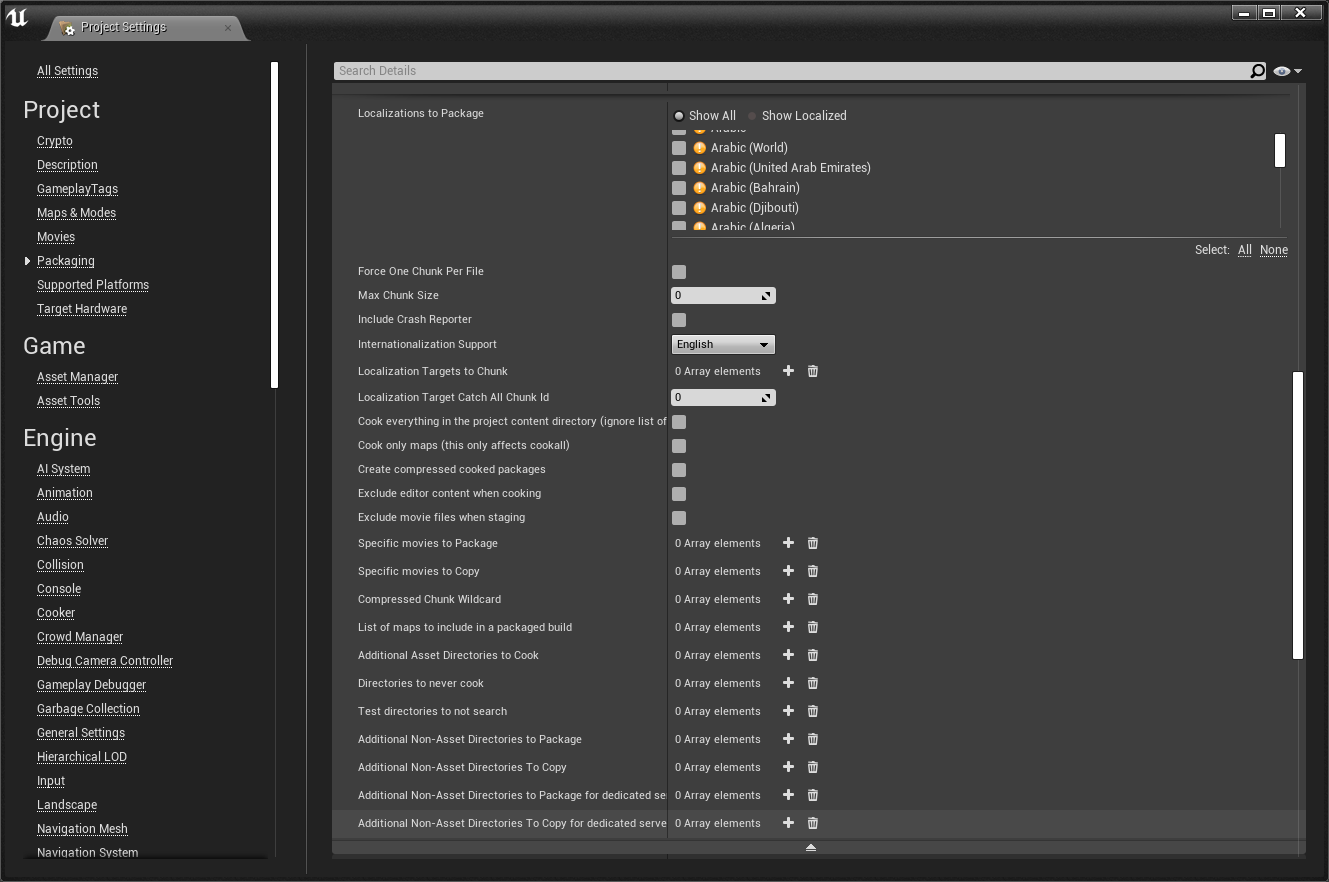
Task: Clear Additional Asset Directories to Cook
Action: tap(813, 655)
